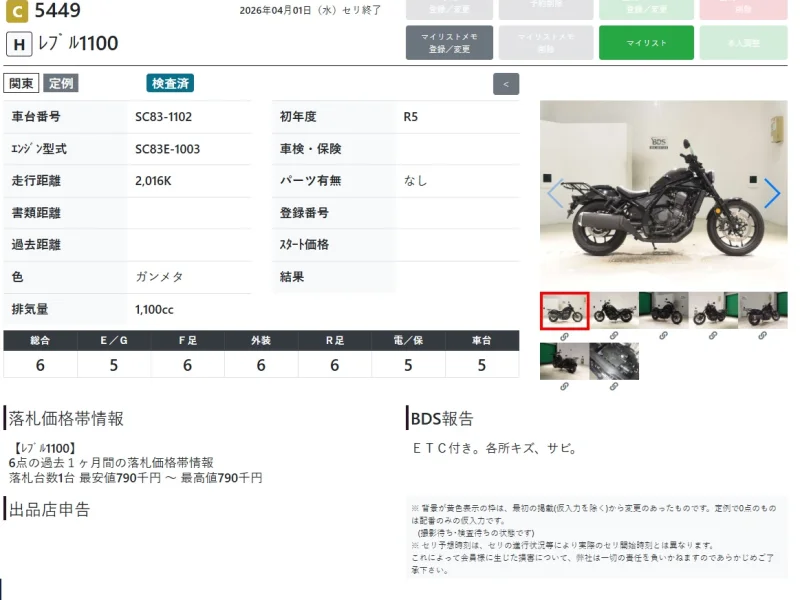
Task: Select the front-right view thumbnail with green door
Action: click(663, 310)
